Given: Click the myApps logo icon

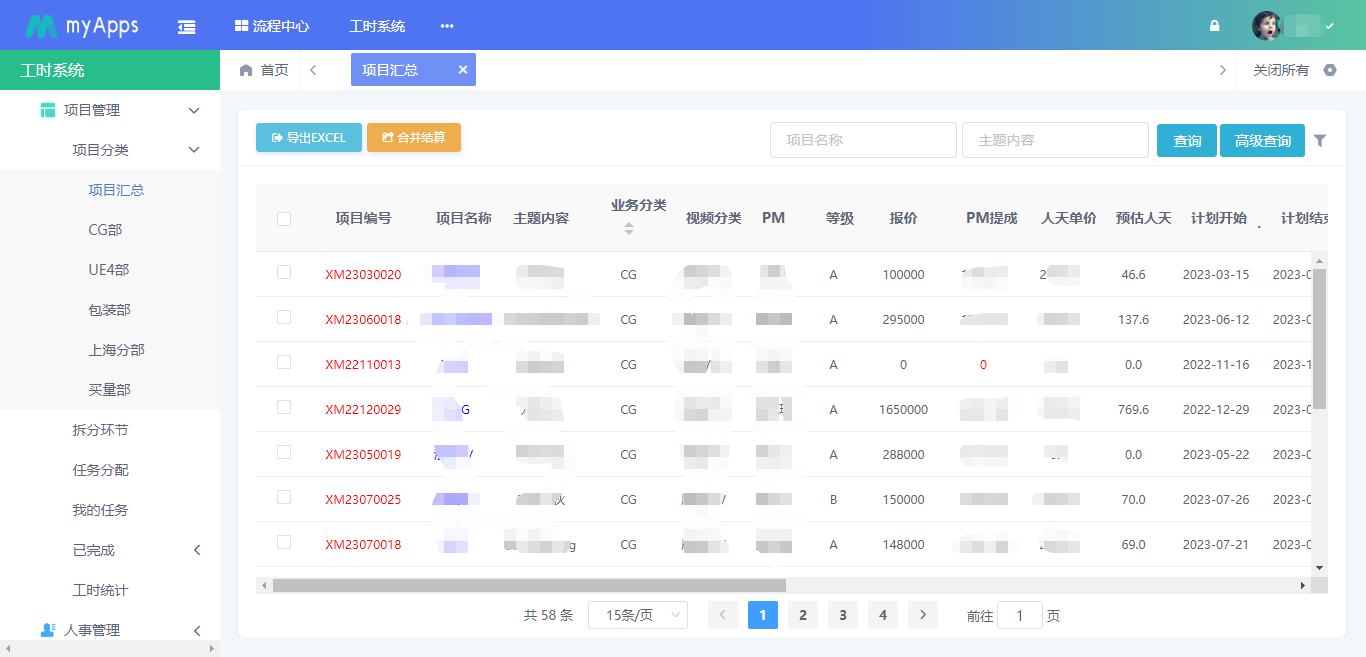Looking at the screenshot, I should click(42, 24).
